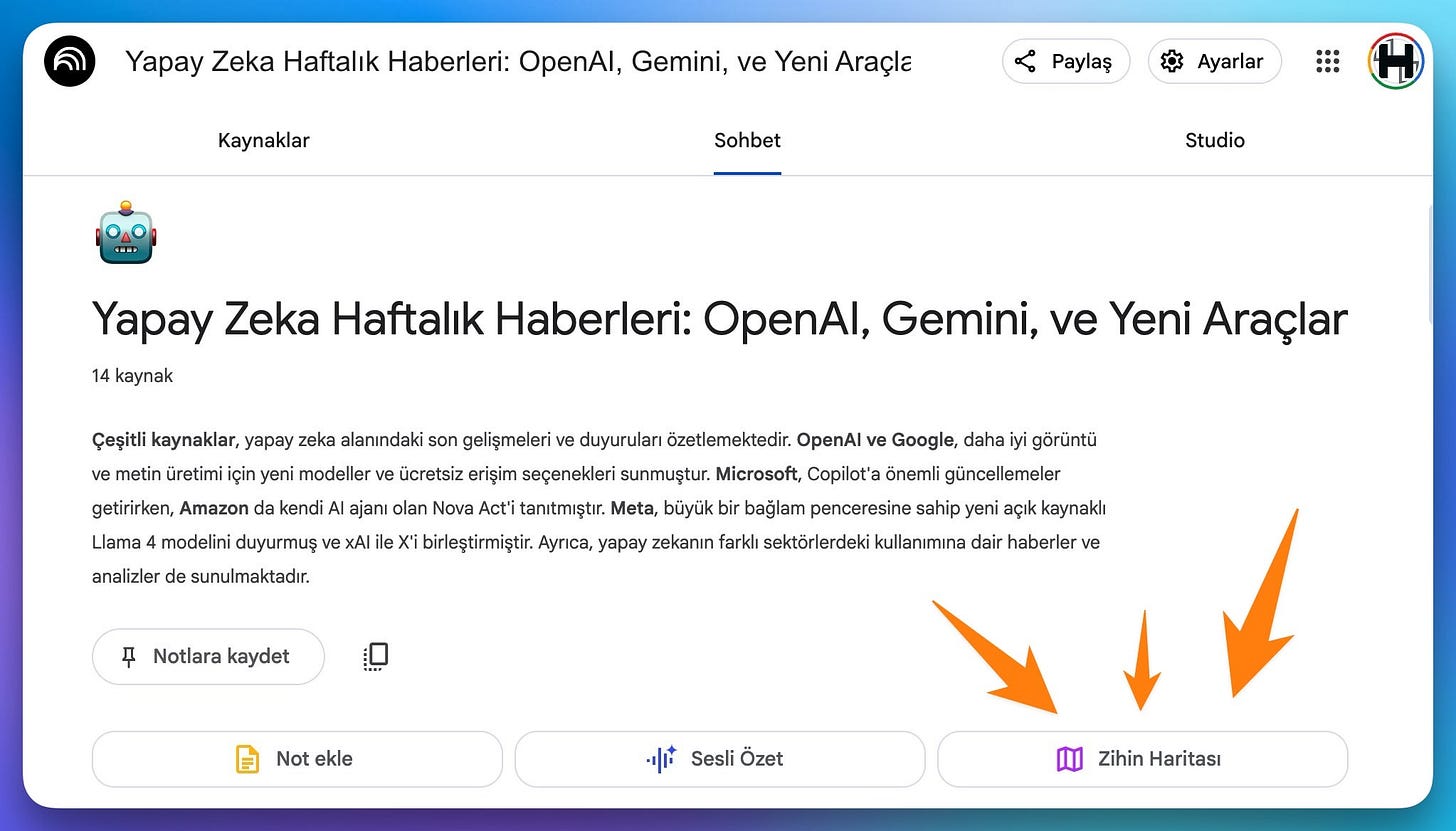This screenshot has height=831, width=1456.
Task: Click the NotebookLM logo icon
Action: click(70, 62)
